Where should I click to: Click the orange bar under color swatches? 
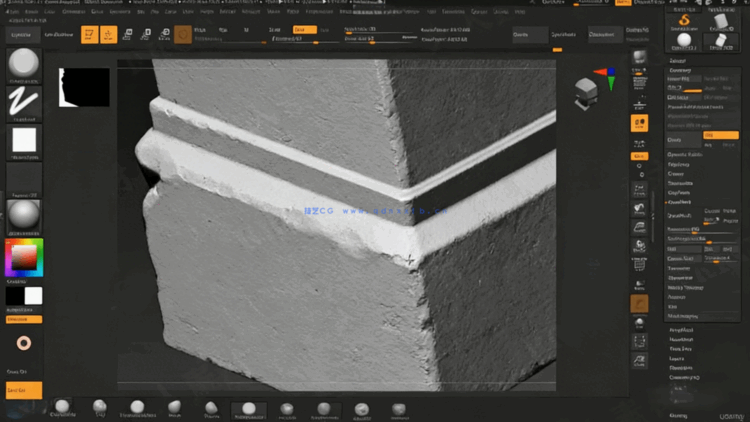click(x=23, y=319)
